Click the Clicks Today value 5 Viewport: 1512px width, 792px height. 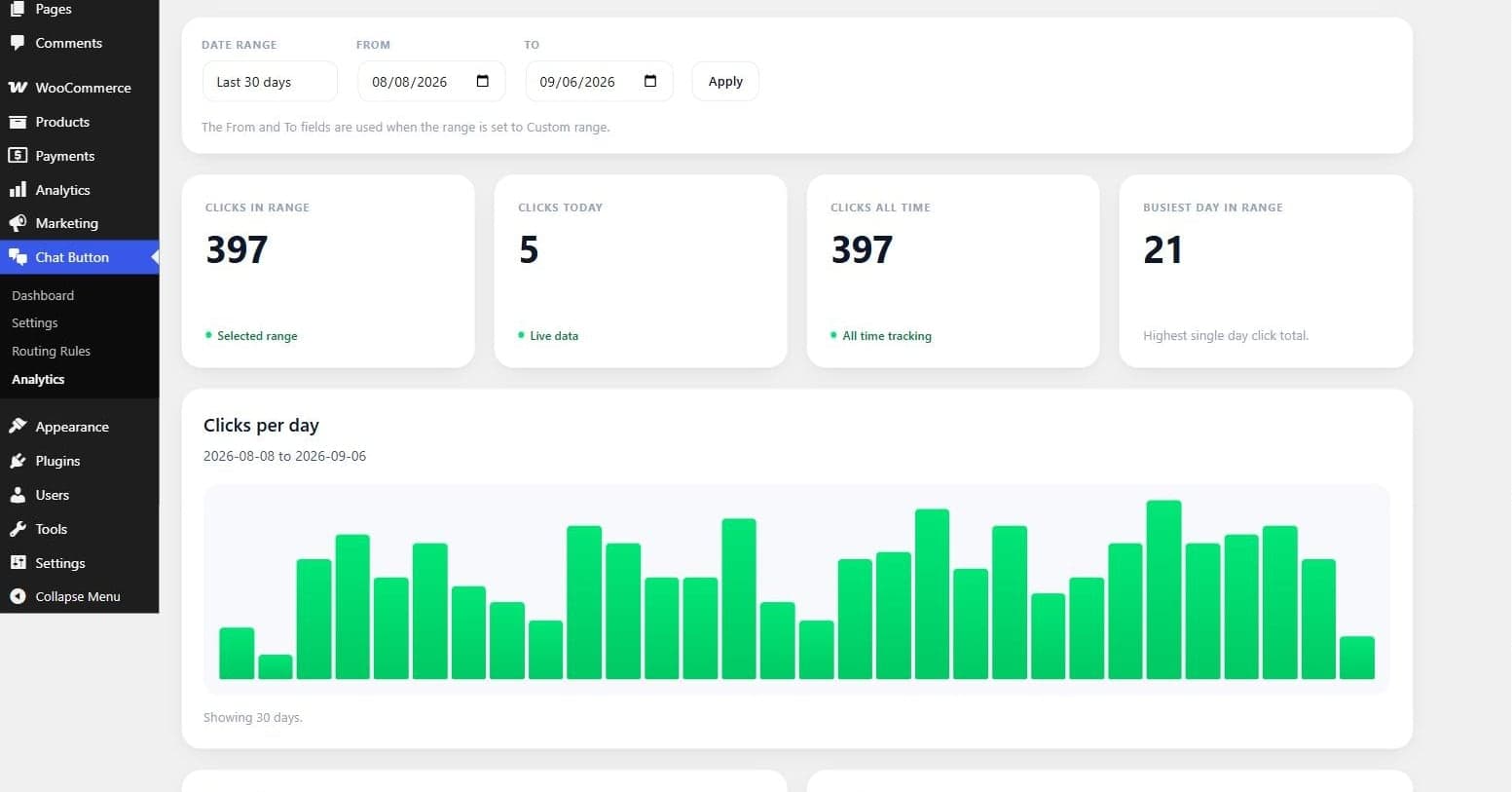529,250
